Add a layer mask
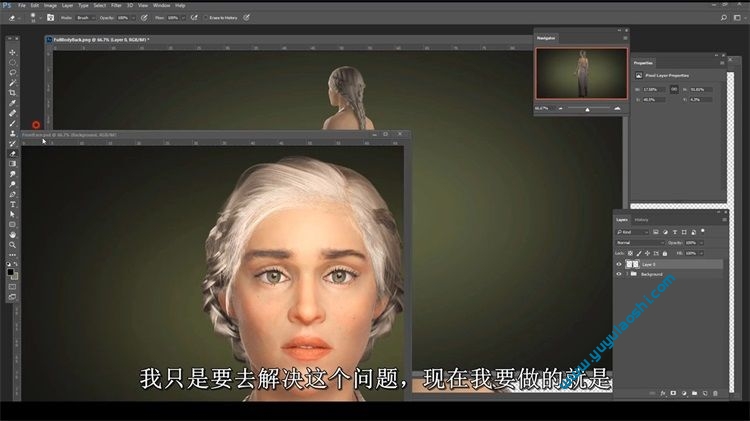750x421 pixels. [673, 393]
